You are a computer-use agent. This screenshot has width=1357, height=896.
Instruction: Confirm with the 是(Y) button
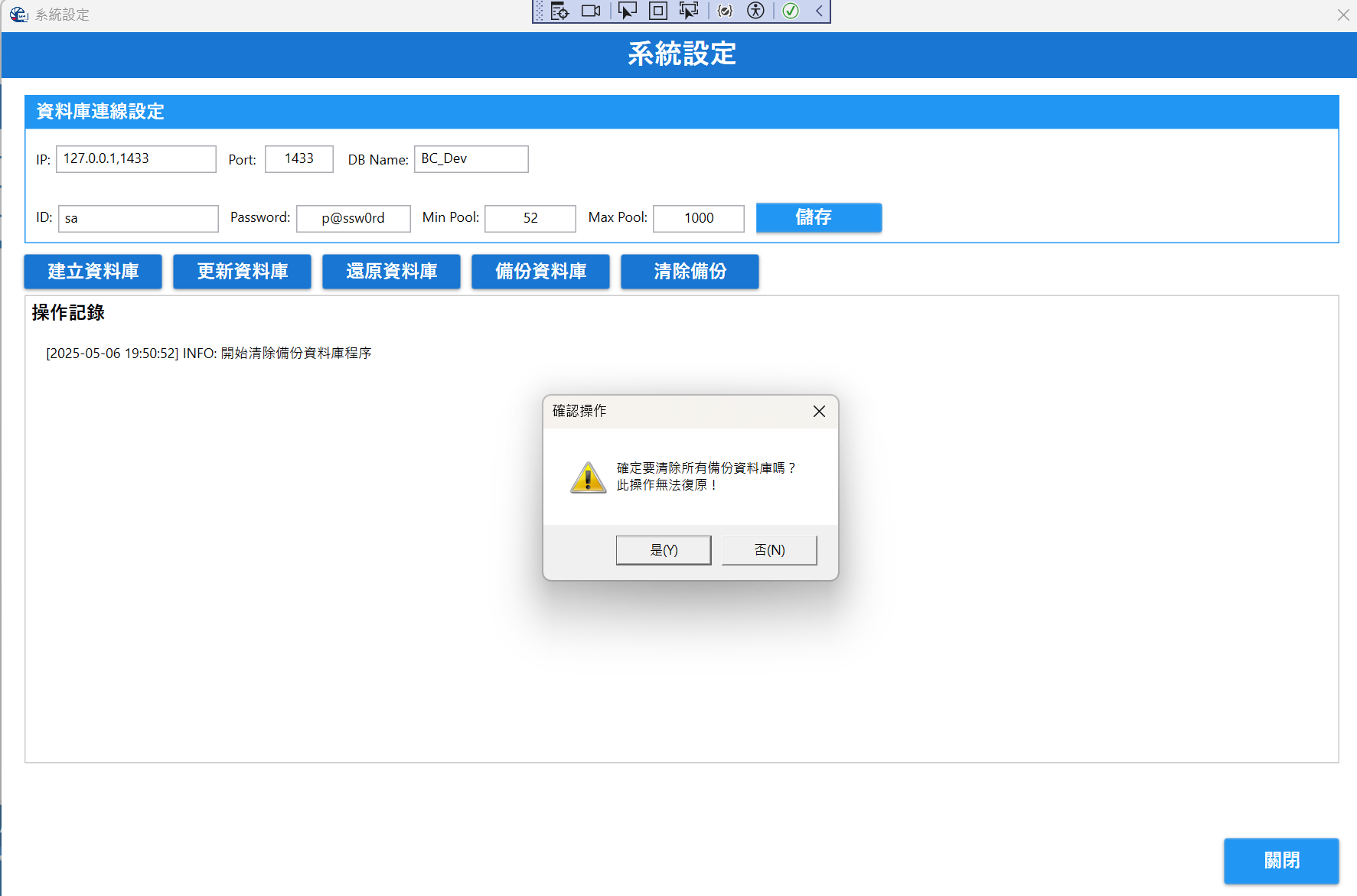tap(664, 550)
